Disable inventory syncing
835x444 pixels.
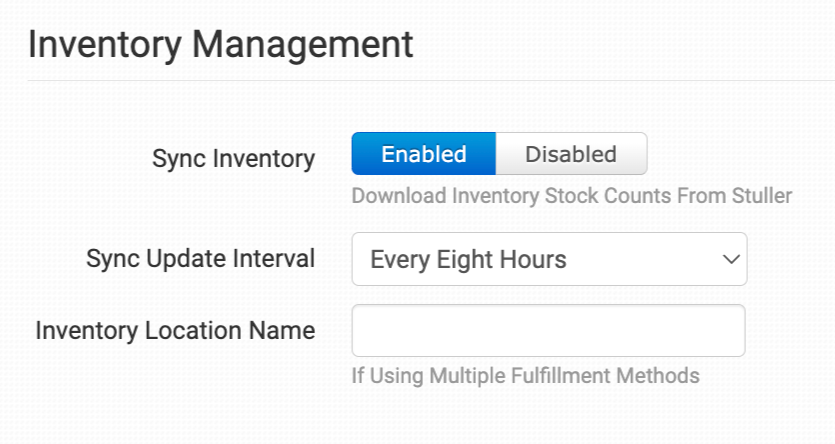pyautogui.click(x=571, y=154)
